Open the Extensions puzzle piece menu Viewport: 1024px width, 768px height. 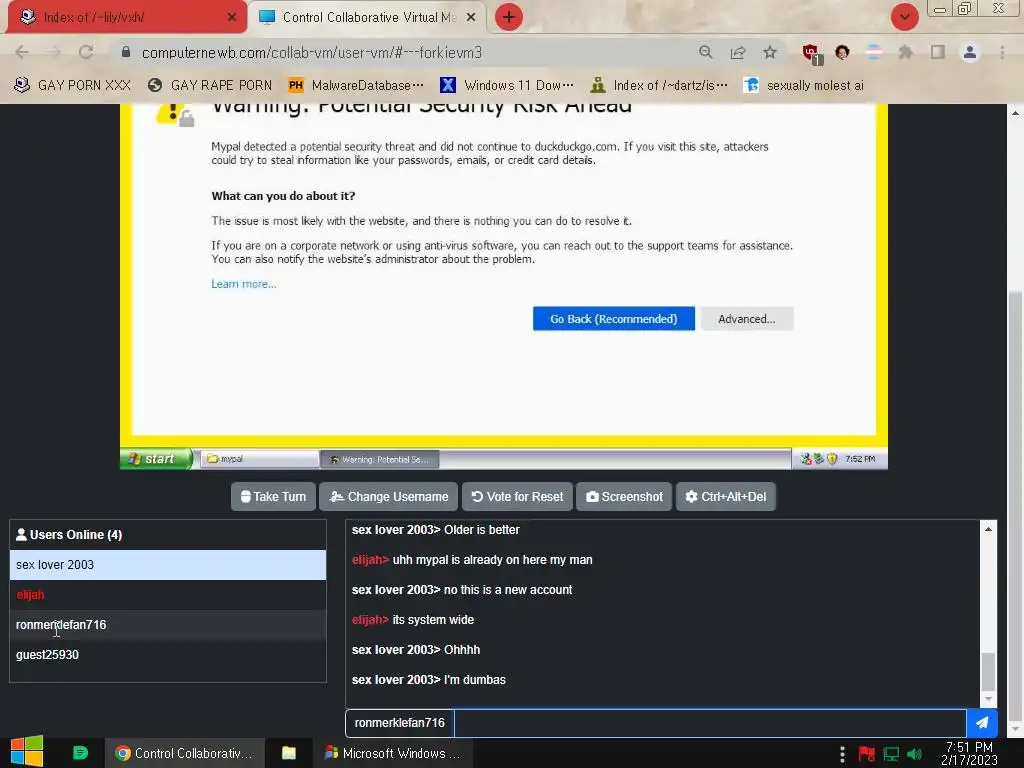[x=905, y=52]
